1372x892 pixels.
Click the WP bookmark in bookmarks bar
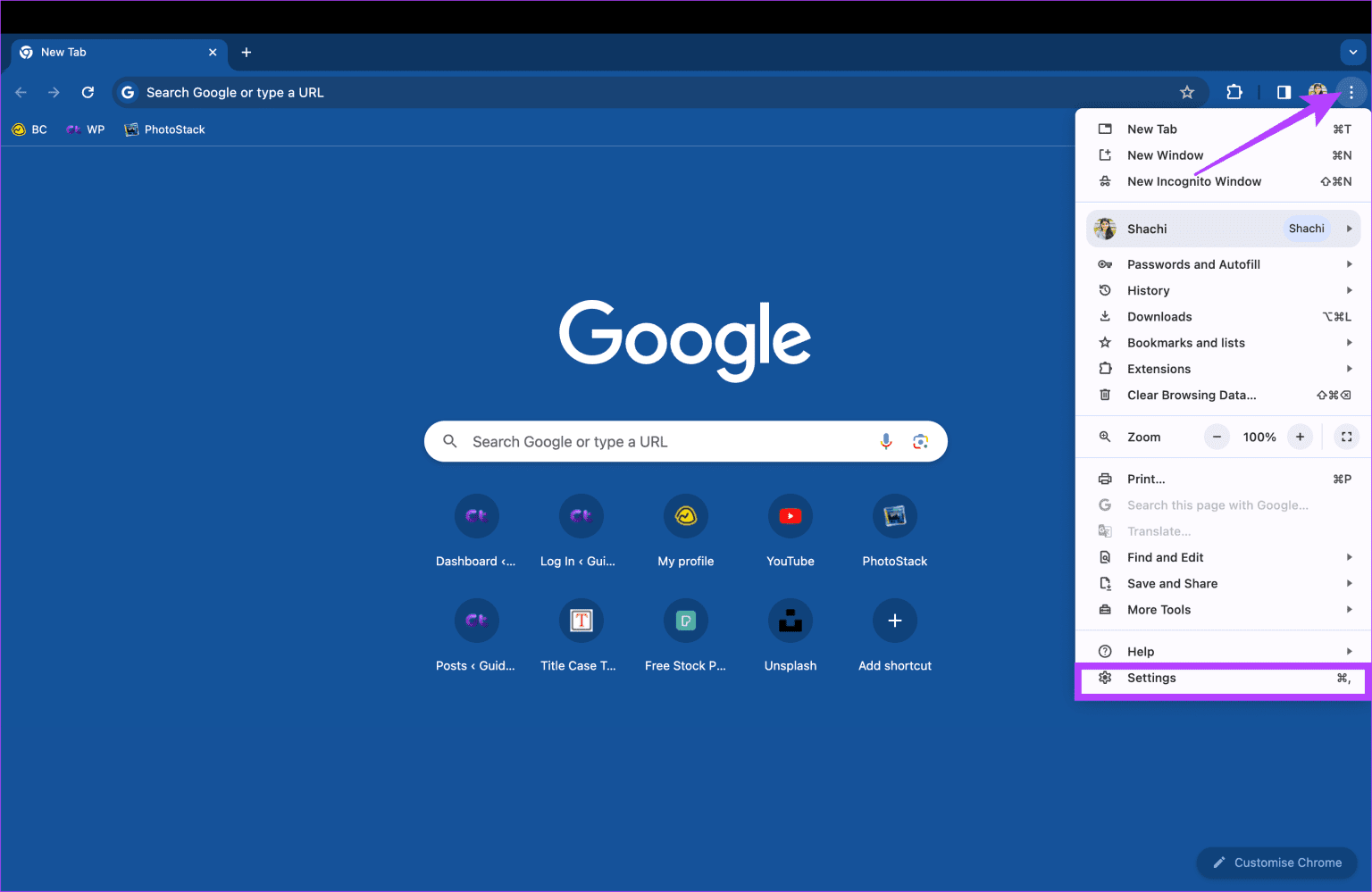click(86, 129)
